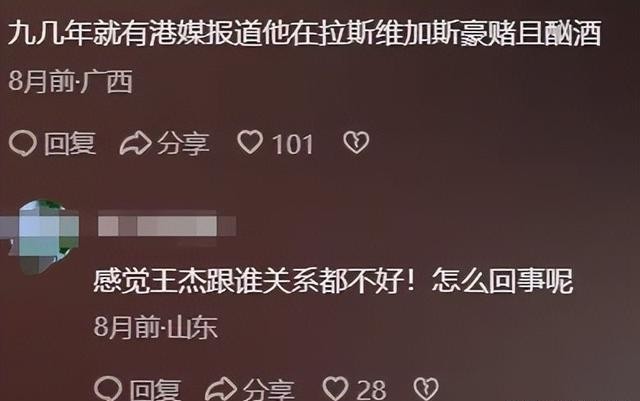
Task: Click the 101 like count number
Action: pos(293,144)
